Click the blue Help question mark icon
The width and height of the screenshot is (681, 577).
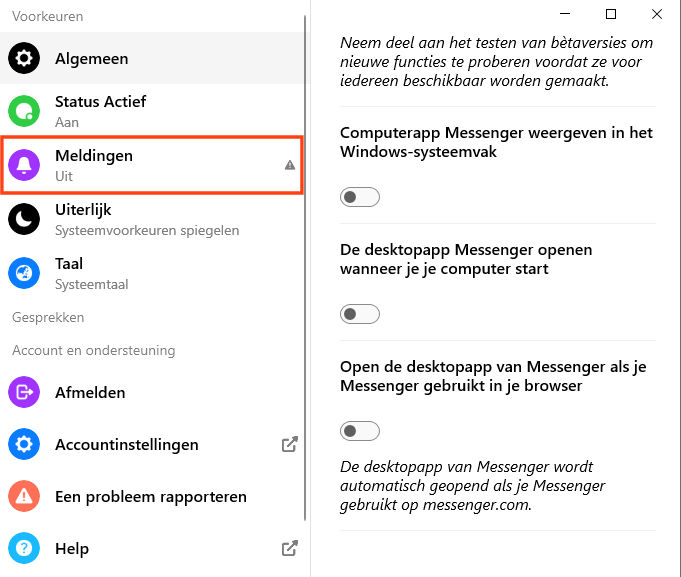[x=24, y=548]
